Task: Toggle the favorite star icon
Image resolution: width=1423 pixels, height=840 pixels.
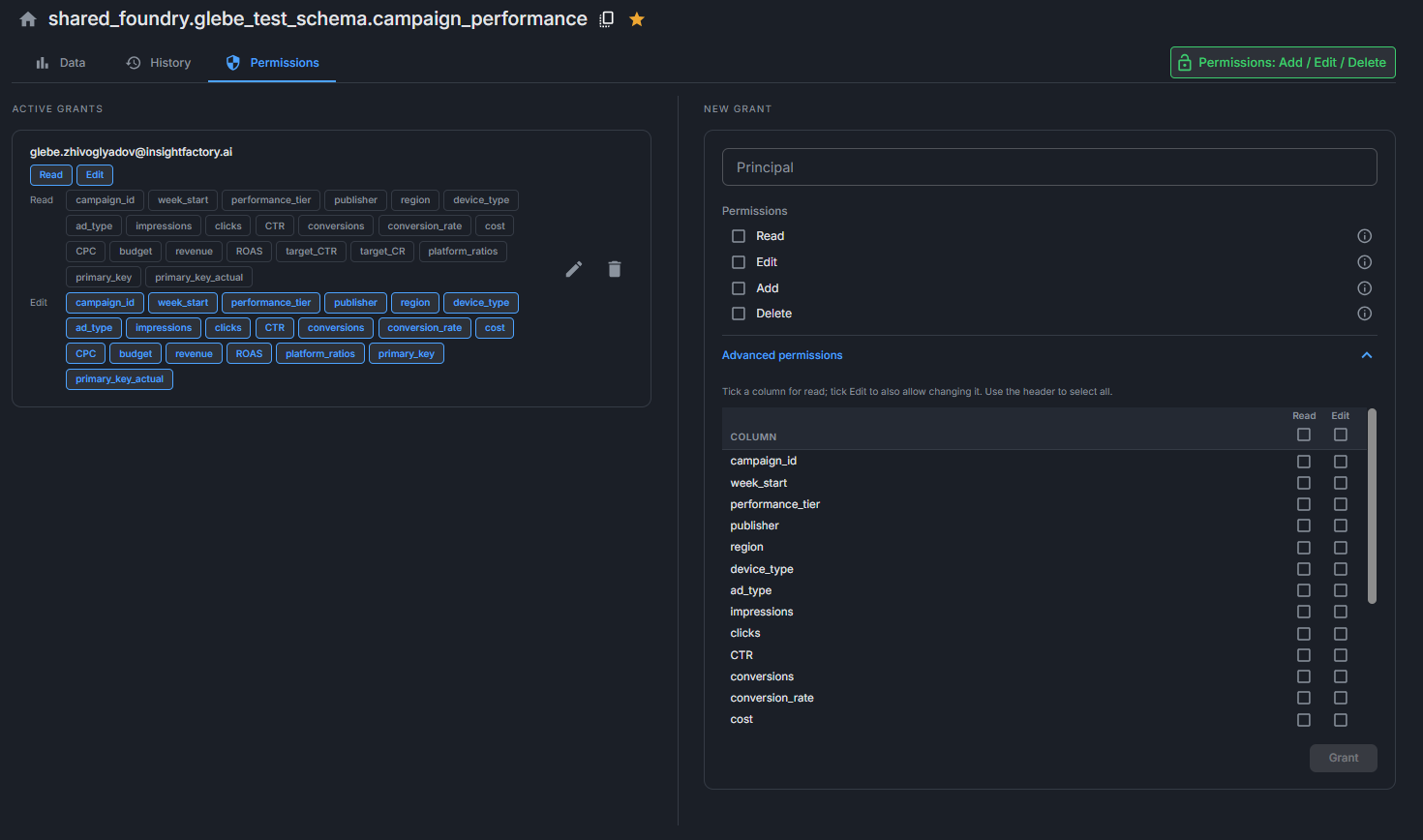Action: 637,19
